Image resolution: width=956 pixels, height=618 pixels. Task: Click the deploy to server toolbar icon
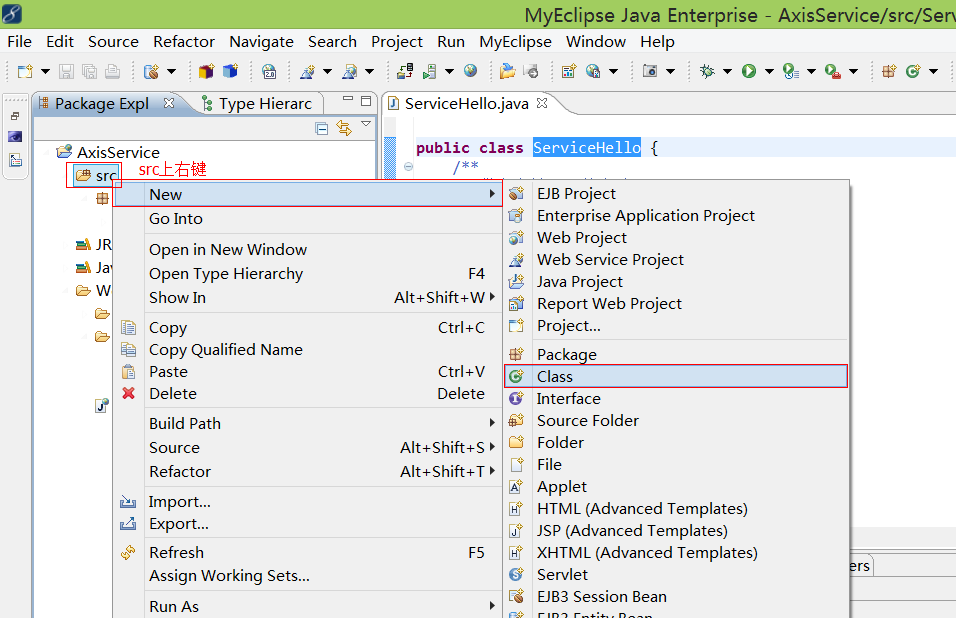(405, 71)
